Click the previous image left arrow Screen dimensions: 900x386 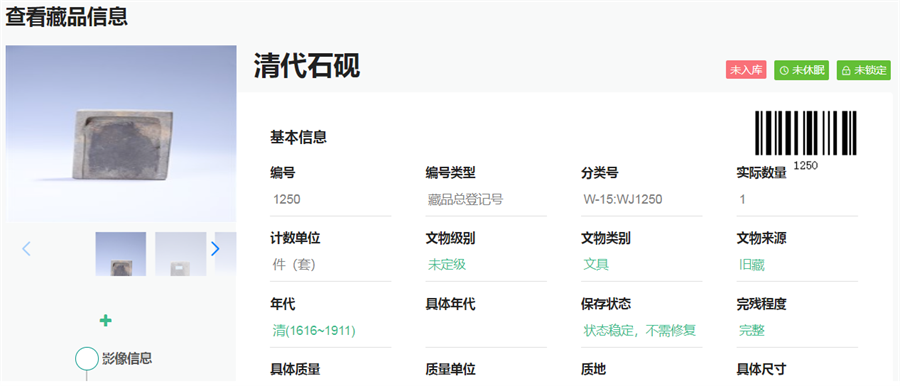(26, 249)
